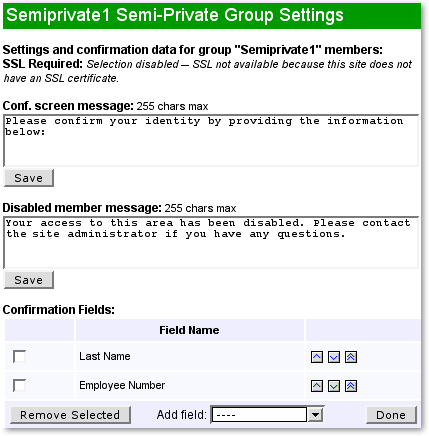The height and width of the screenshot is (436, 429).
Task: Click the Done button
Action: coord(391,415)
